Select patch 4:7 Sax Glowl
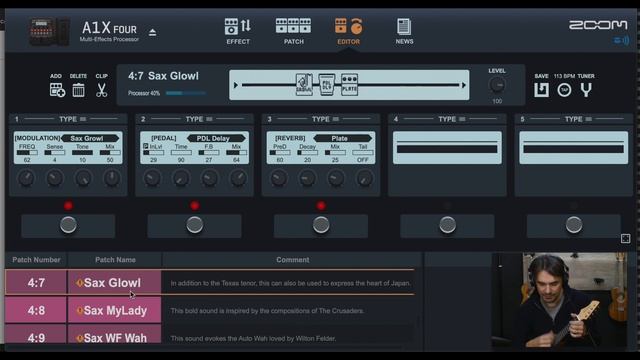 click(210, 282)
